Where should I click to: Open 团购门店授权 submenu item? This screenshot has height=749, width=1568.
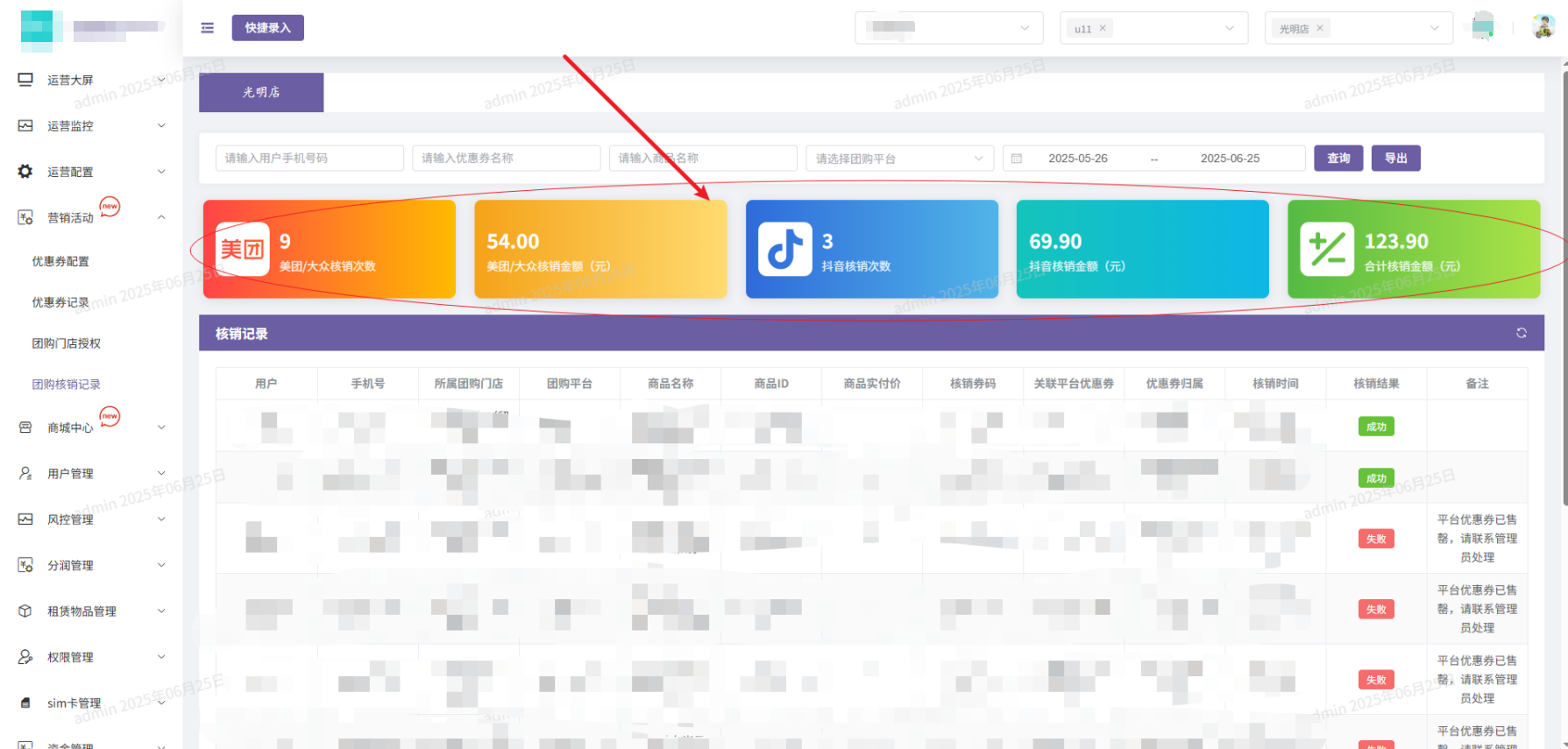(67, 343)
